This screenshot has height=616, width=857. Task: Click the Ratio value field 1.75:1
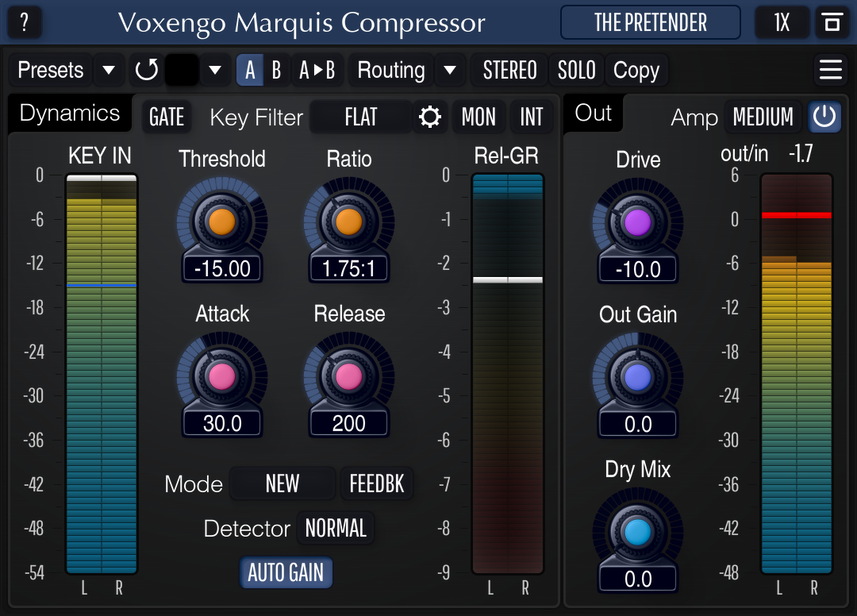348,268
